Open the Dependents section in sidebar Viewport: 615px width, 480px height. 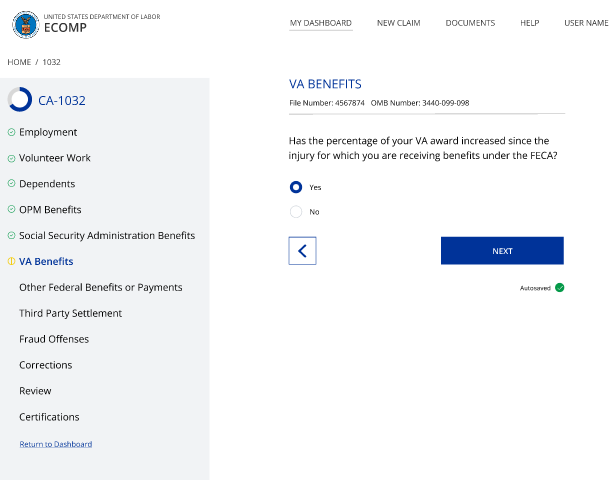click(x=47, y=184)
